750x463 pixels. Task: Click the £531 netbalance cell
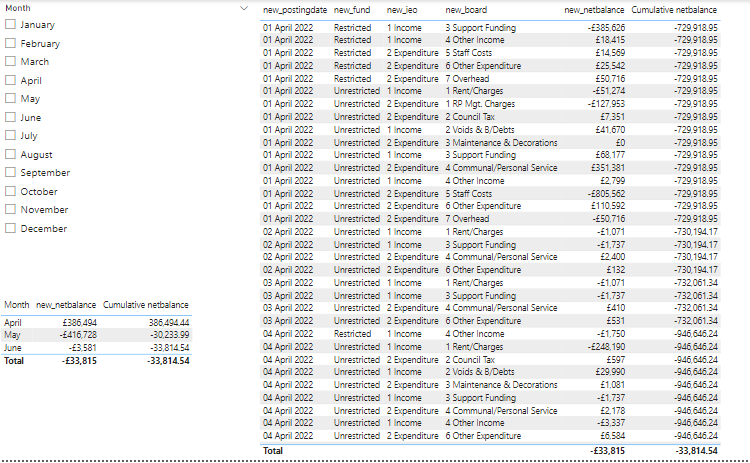pyautogui.click(x=616, y=321)
